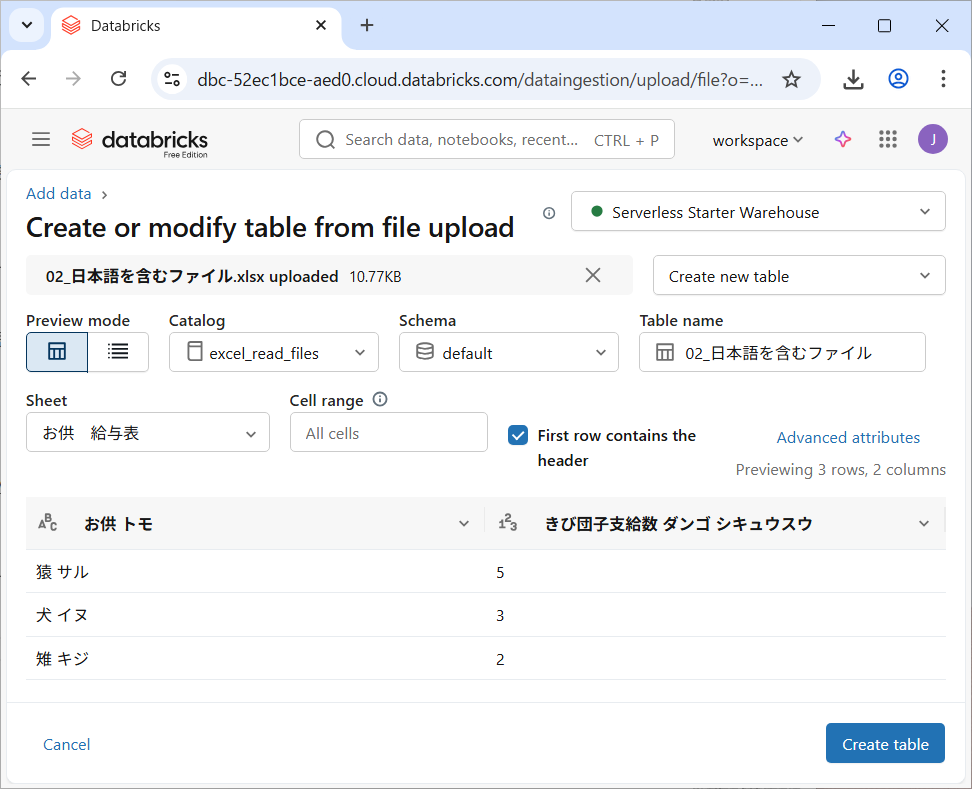Open the Create new table dropdown
This screenshot has height=789, width=972.
pos(799,276)
